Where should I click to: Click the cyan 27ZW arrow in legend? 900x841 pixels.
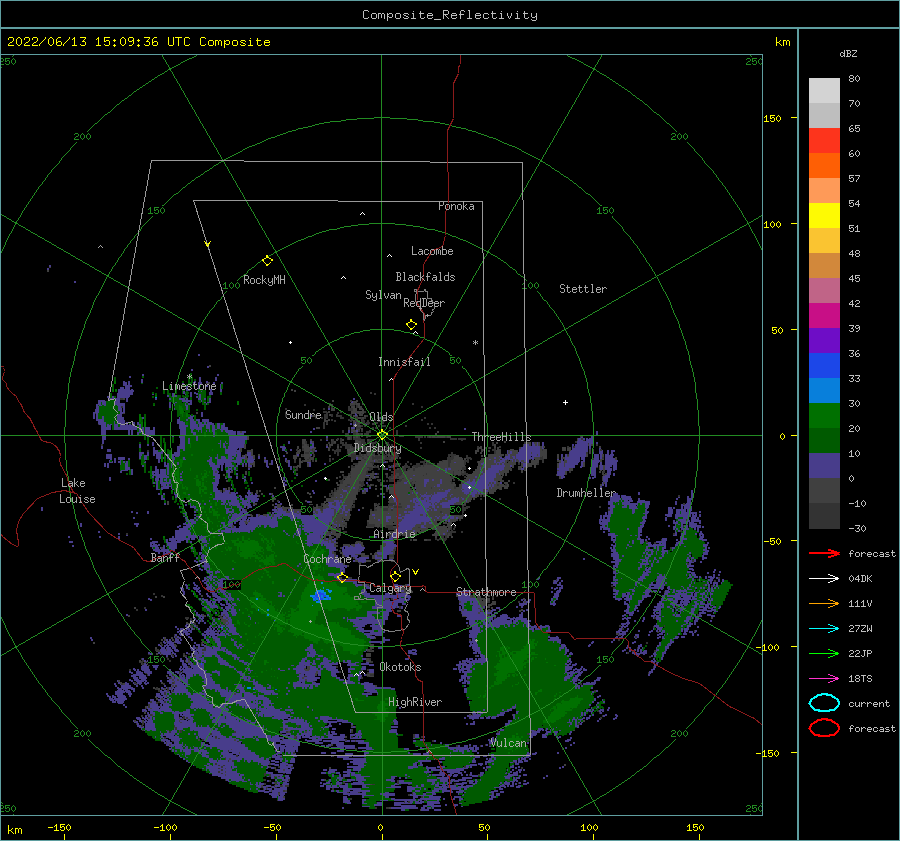point(824,629)
